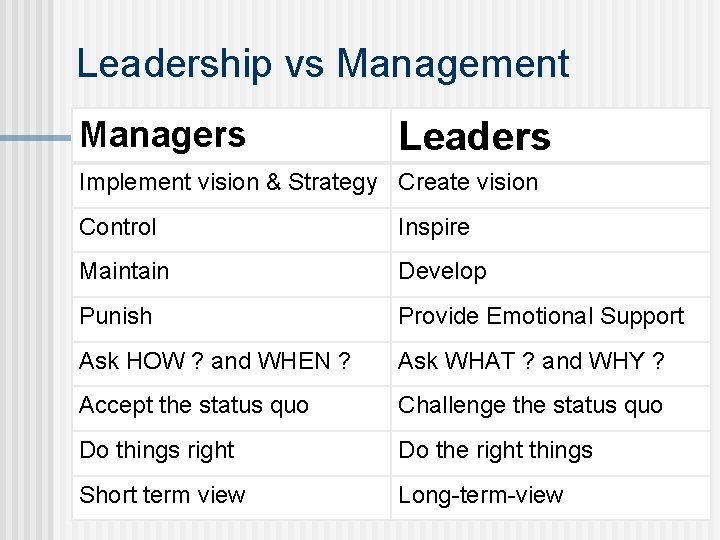Select the Control table cell
Viewport: 720px width, 540px height.
(x=118, y=227)
